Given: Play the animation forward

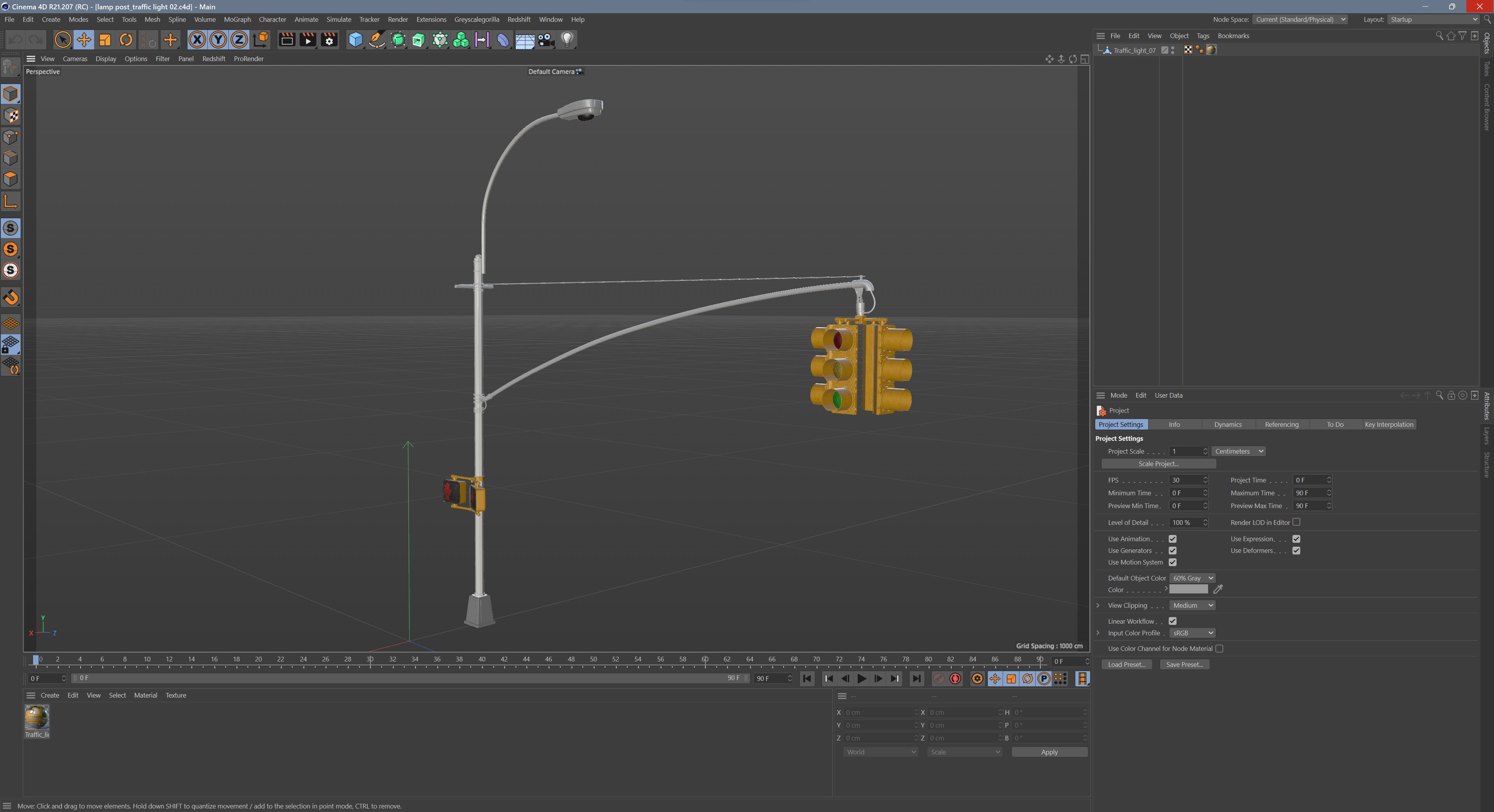Looking at the screenshot, I should click(x=862, y=679).
